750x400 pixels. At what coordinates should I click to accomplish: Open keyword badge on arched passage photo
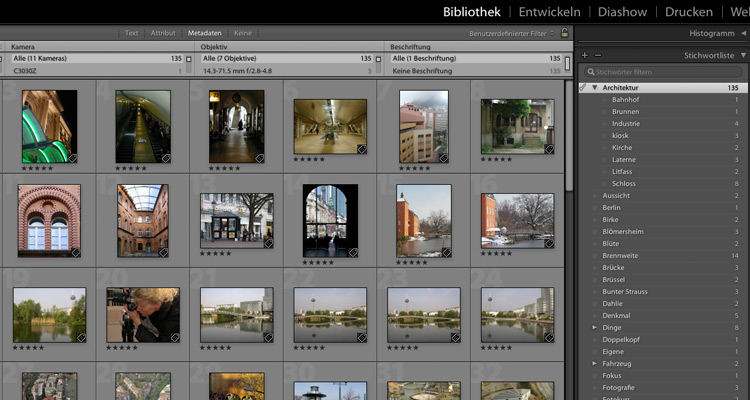(259, 158)
